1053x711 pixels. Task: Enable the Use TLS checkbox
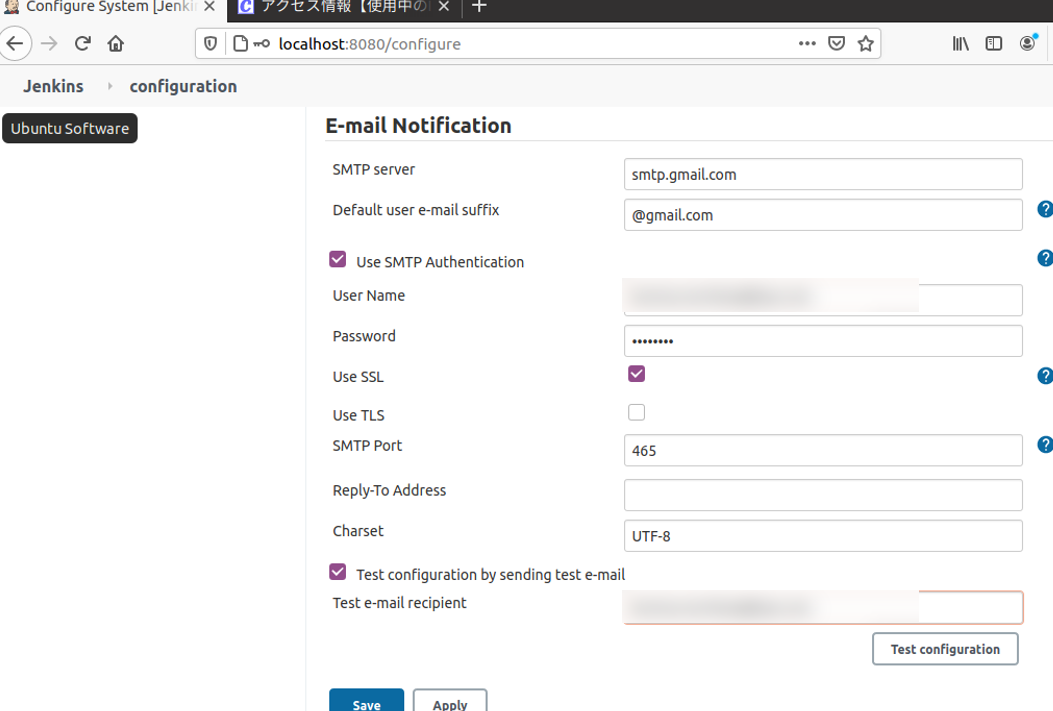point(636,412)
